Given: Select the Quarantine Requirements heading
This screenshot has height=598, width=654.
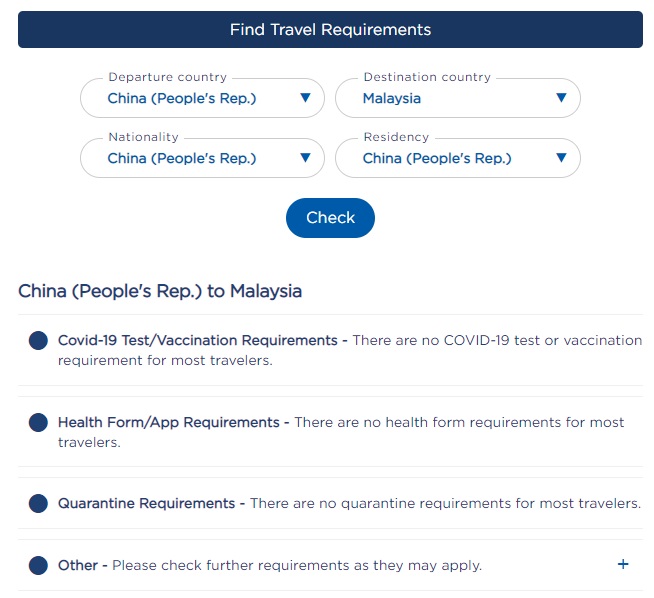Looking at the screenshot, I should [151, 503].
